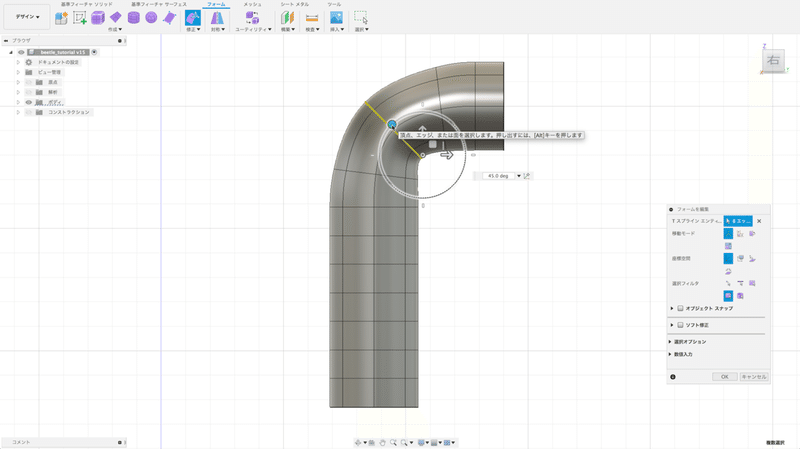Enable the Soft Modification checkbox
This screenshot has height=449, width=800.
(x=680, y=325)
